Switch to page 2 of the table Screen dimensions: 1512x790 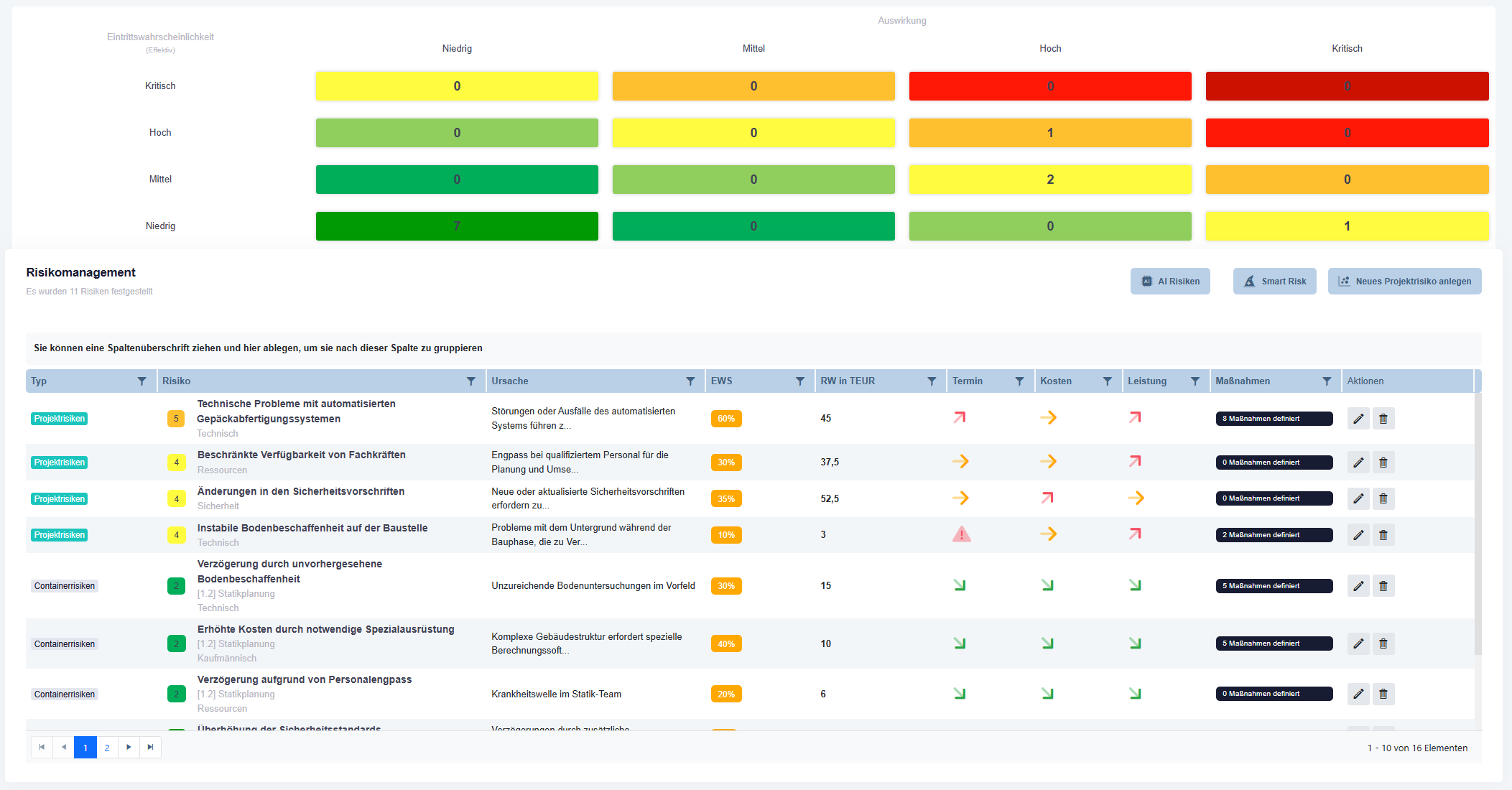[107, 748]
